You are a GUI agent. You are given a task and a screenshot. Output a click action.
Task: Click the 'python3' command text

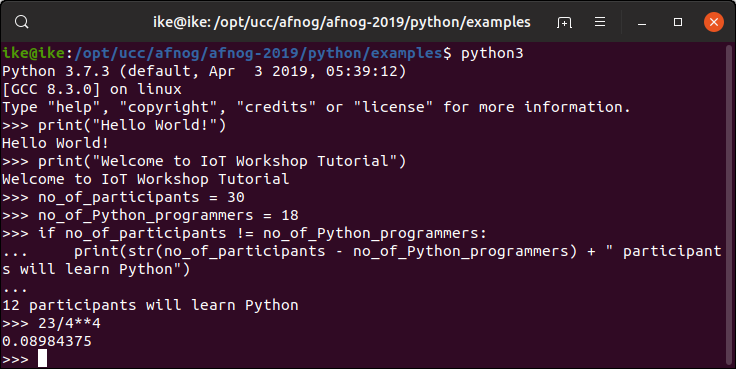[x=492, y=54]
